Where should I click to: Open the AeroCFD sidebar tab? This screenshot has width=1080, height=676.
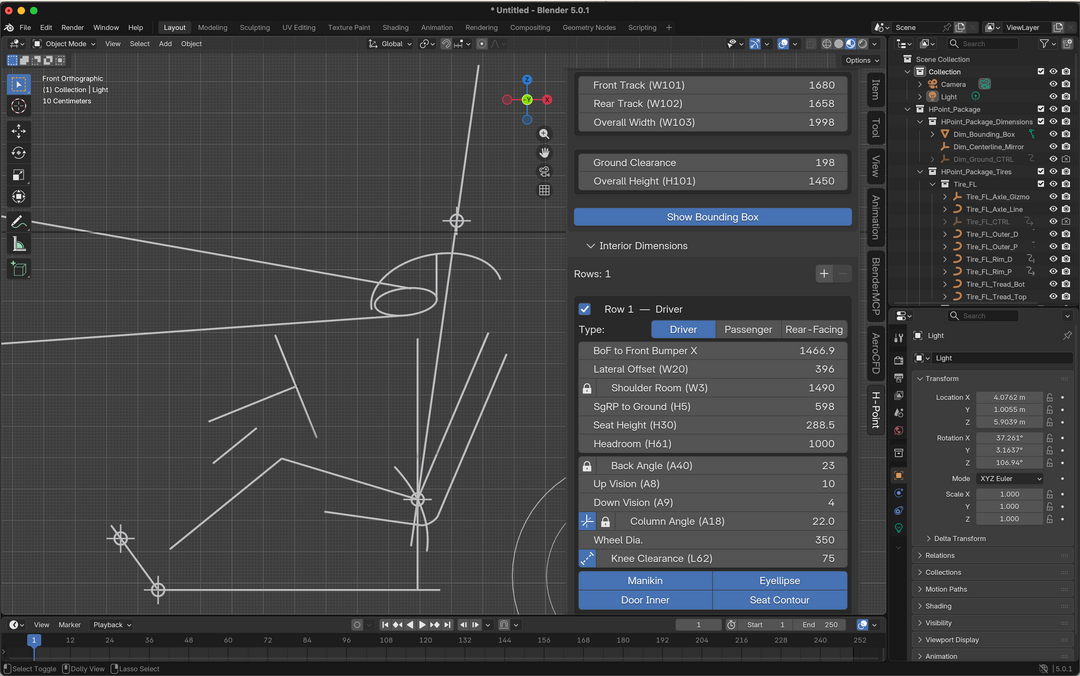pos(875,353)
